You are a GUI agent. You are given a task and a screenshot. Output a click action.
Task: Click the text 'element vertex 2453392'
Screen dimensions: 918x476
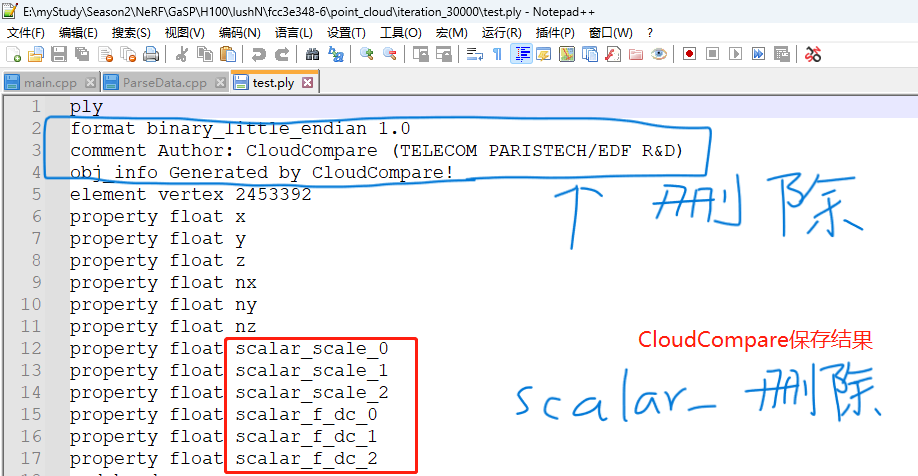191,194
